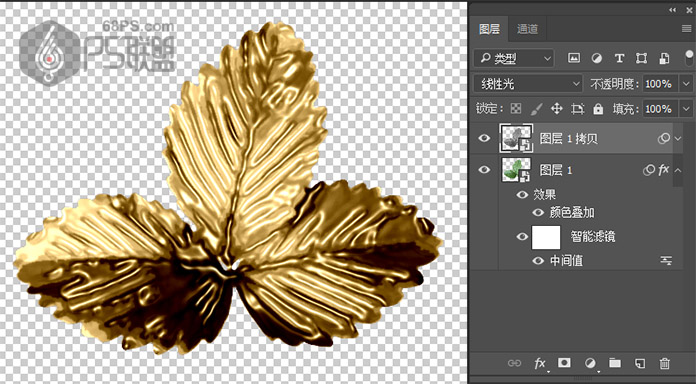Toggle visibility of 效果
Screen dimensions: 696x384
[x=522, y=194]
